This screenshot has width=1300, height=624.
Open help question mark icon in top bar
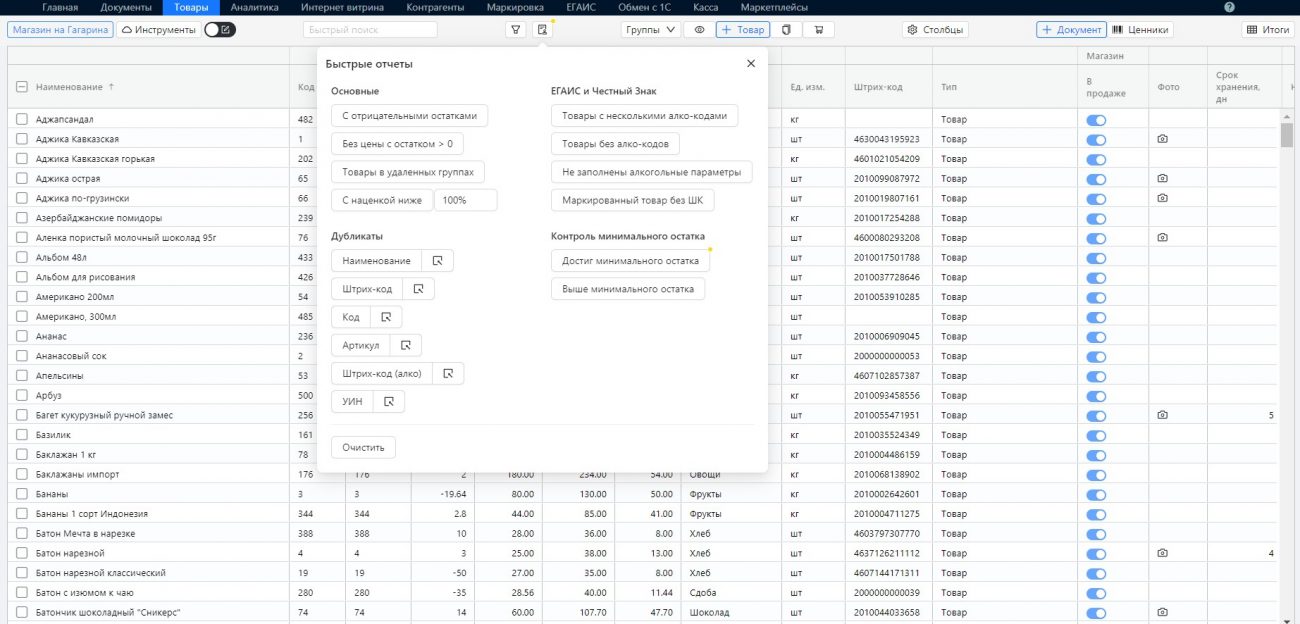1229,7
